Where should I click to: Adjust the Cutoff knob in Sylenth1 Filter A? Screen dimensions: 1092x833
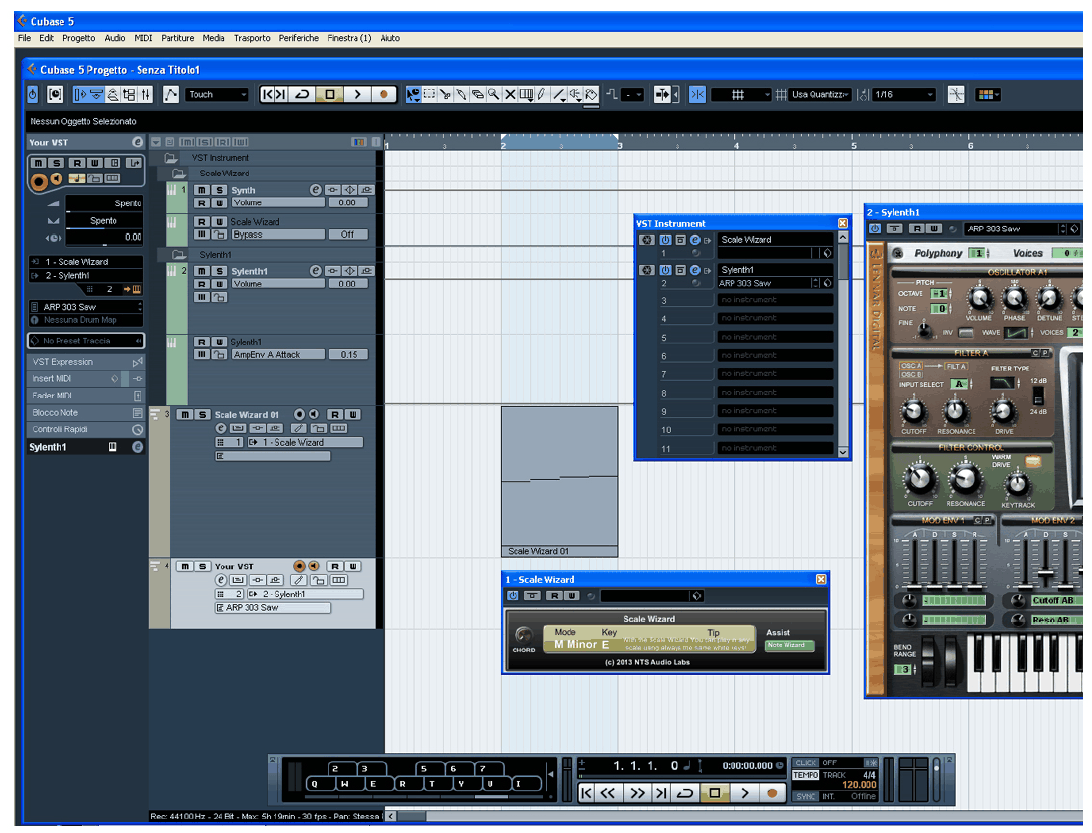click(913, 413)
